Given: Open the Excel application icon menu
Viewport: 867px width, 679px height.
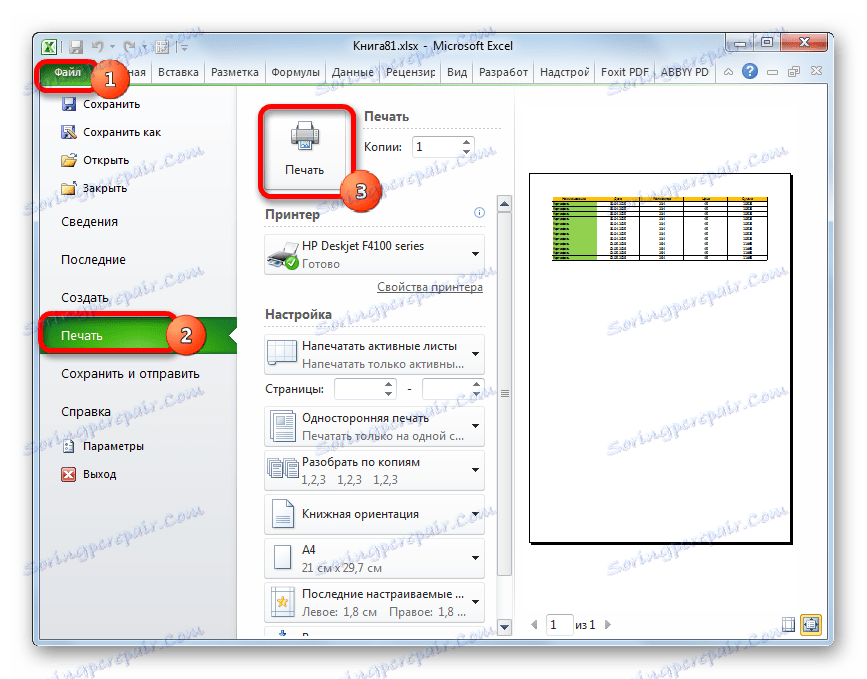Looking at the screenshot, I should pos(49,47).
